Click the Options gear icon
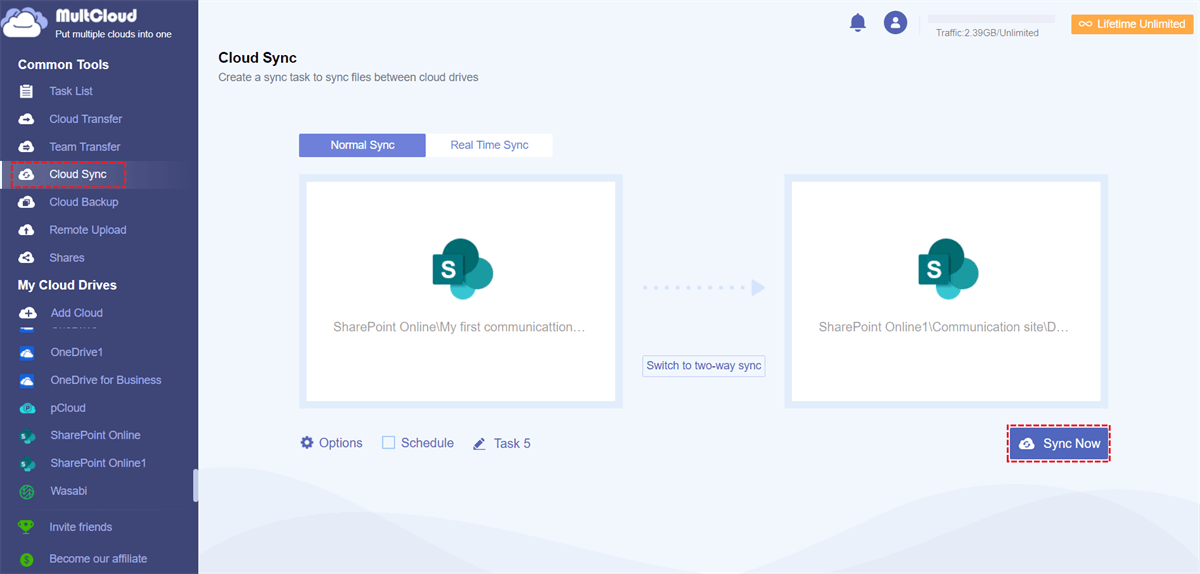 [x=307, y=442]
